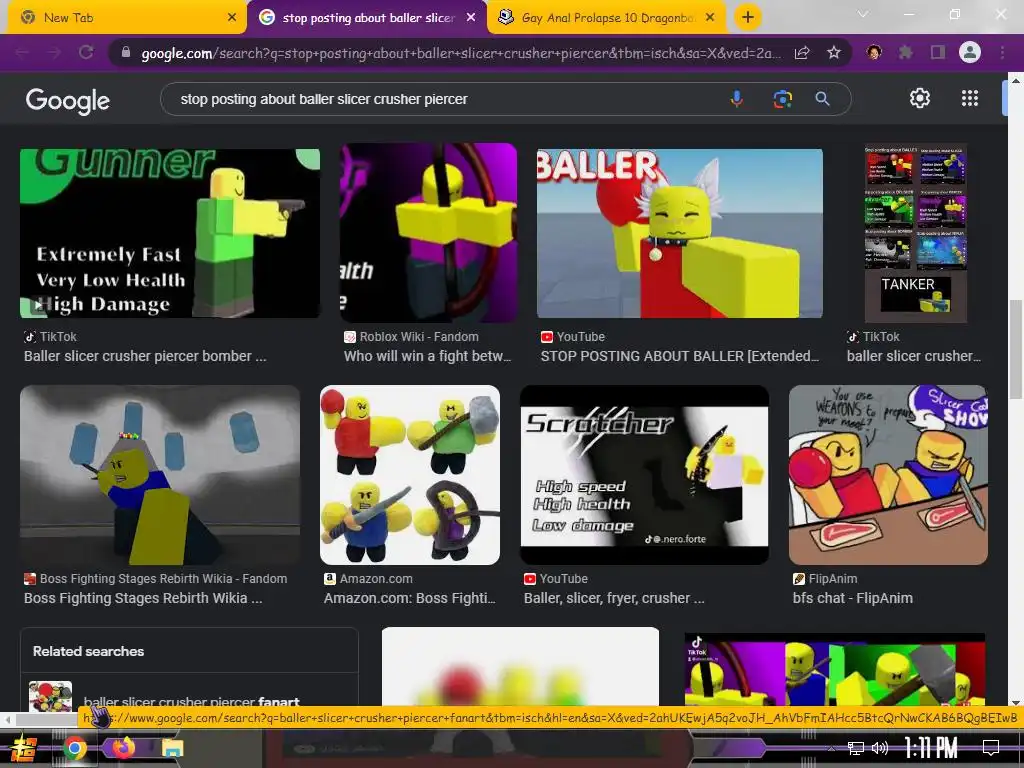This screenshot has width=1024, height=768.
Task: Open the Google apps grid
Action: (970, 98)
